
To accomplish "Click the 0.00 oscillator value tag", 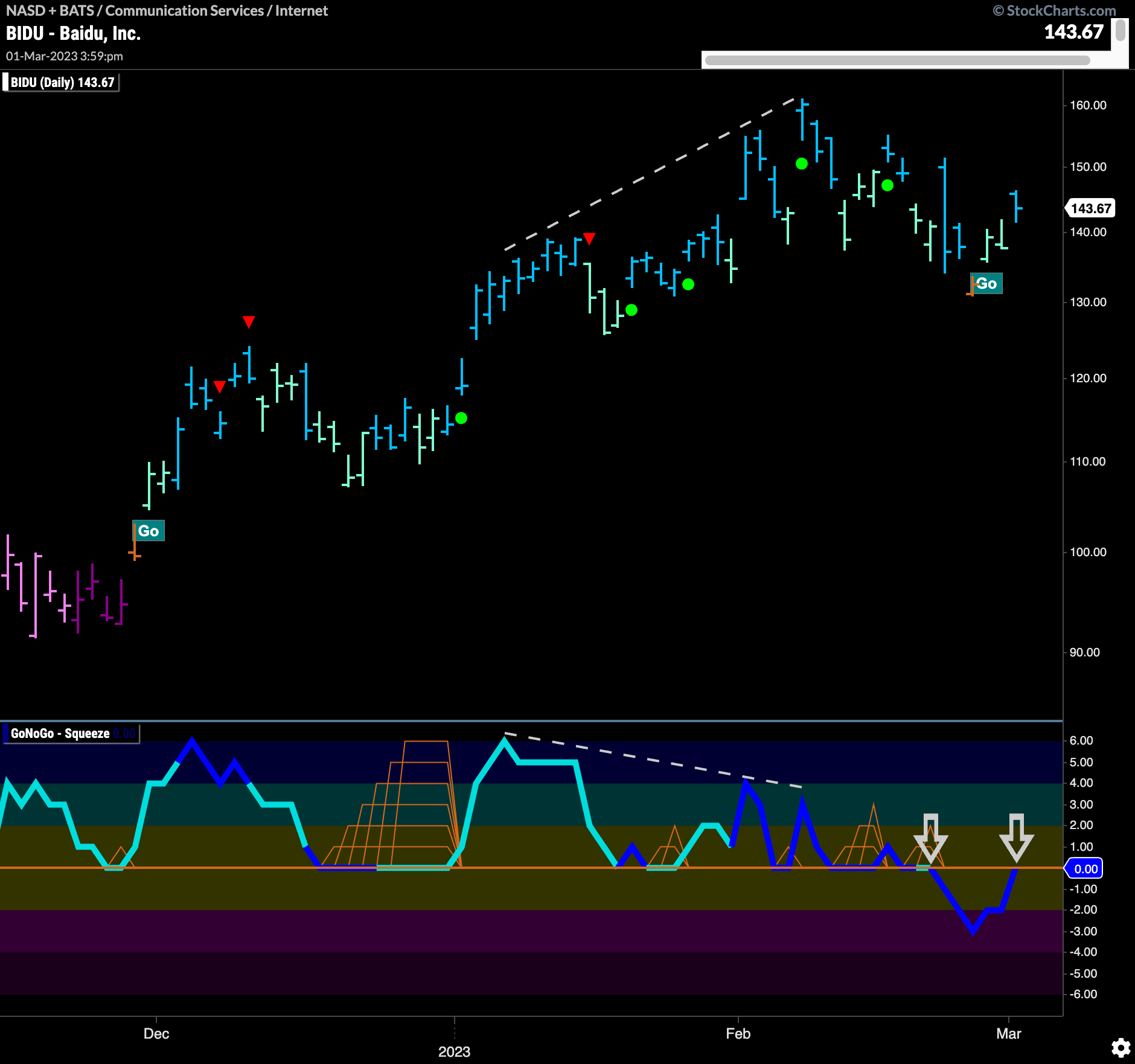I will (1085, 868).
